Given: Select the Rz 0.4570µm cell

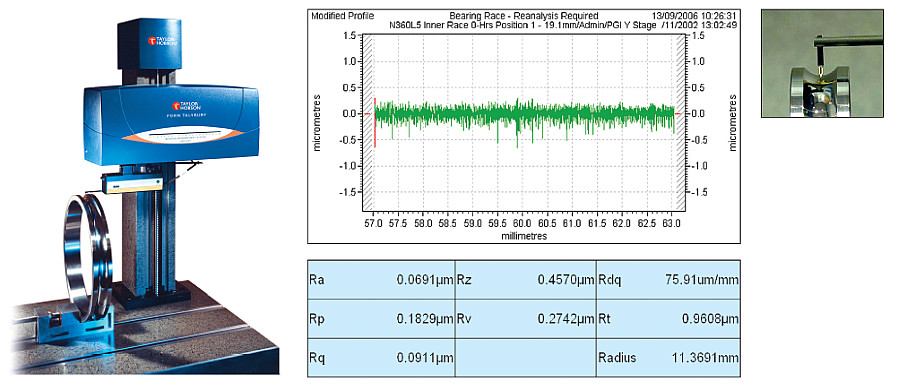Looking at the screenshot, I should click(x=525, y=280).
